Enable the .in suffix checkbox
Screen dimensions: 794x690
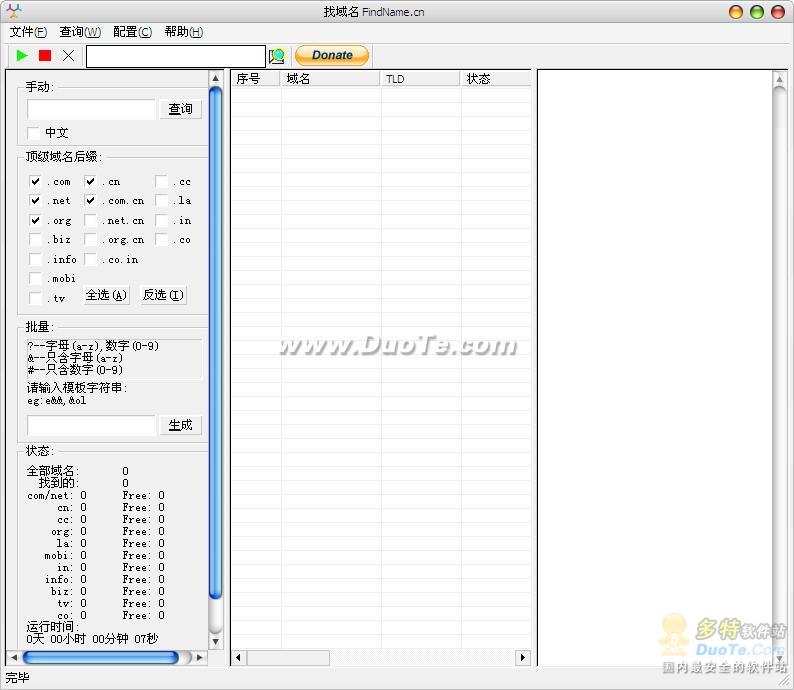pos(162,220)
